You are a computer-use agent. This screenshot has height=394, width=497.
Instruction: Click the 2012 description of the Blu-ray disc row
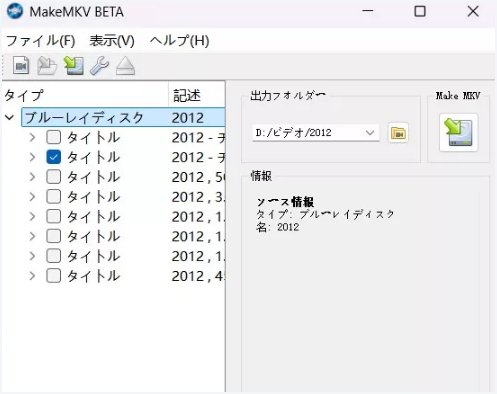(x=188, y=118)
